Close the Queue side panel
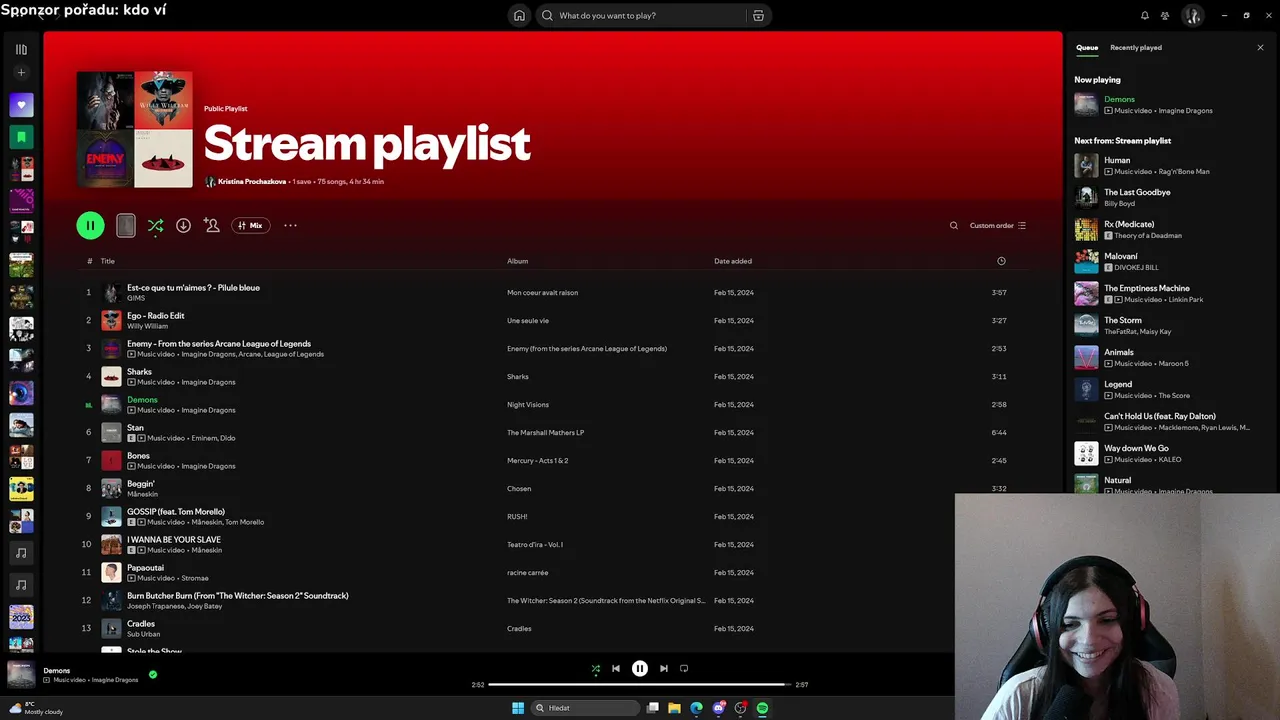This screenshot has height=720, width=1280. point(1260,47)
